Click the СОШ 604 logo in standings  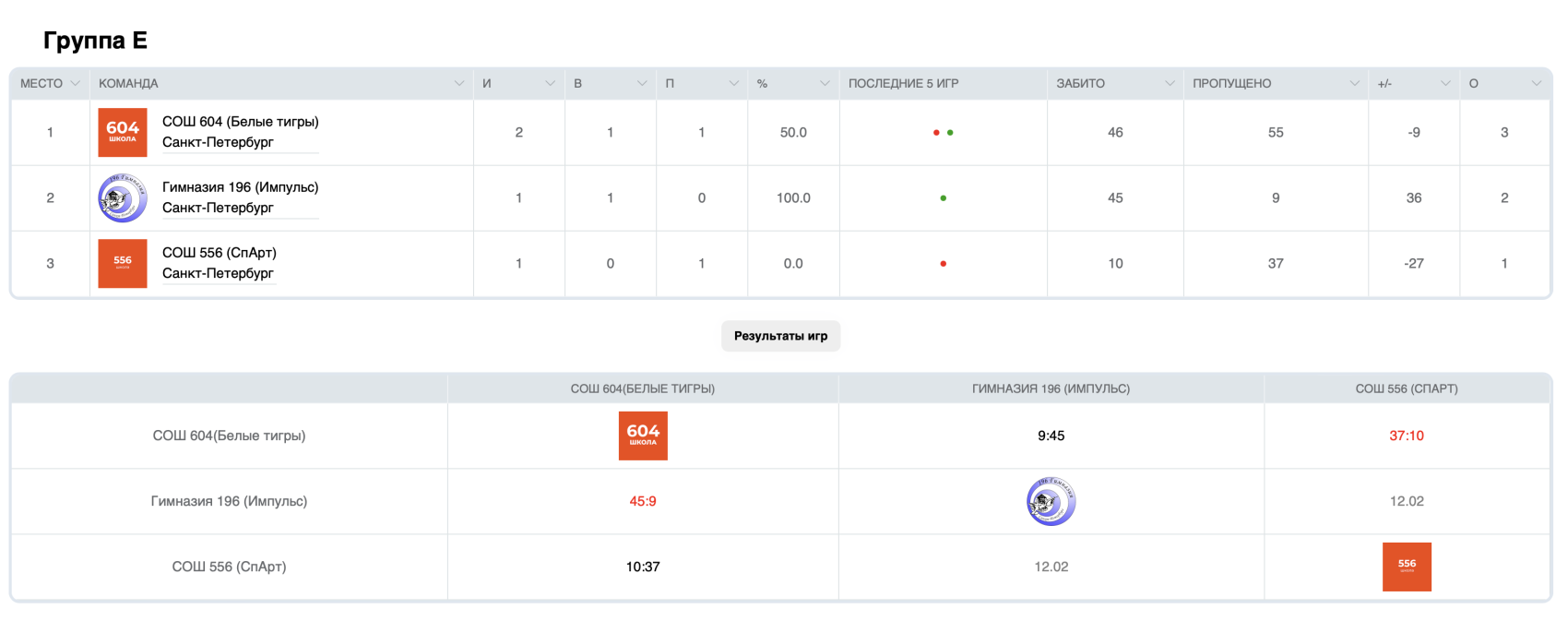[123, 132]
